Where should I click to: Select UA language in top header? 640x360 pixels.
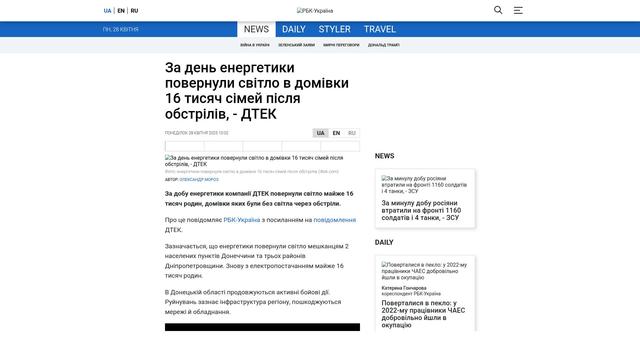click(107, 11)
